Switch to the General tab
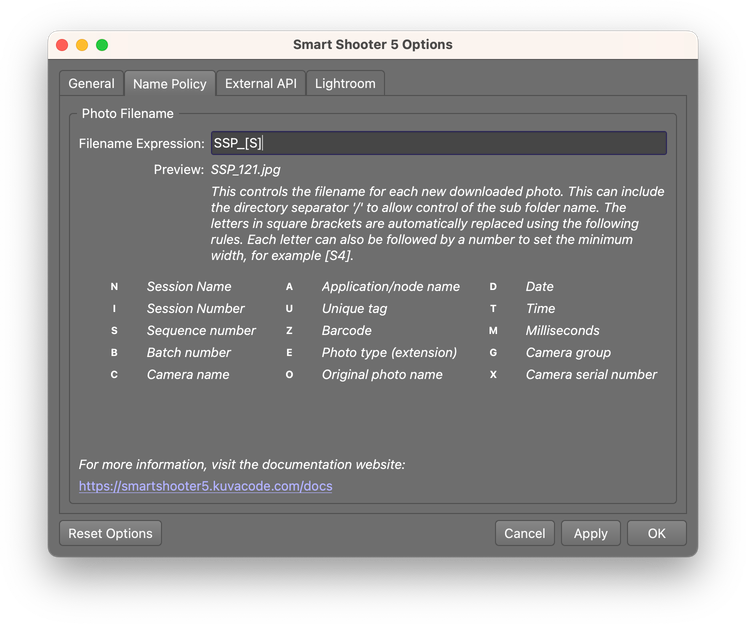This screenshot has height=624, width=746. [91, 84]
